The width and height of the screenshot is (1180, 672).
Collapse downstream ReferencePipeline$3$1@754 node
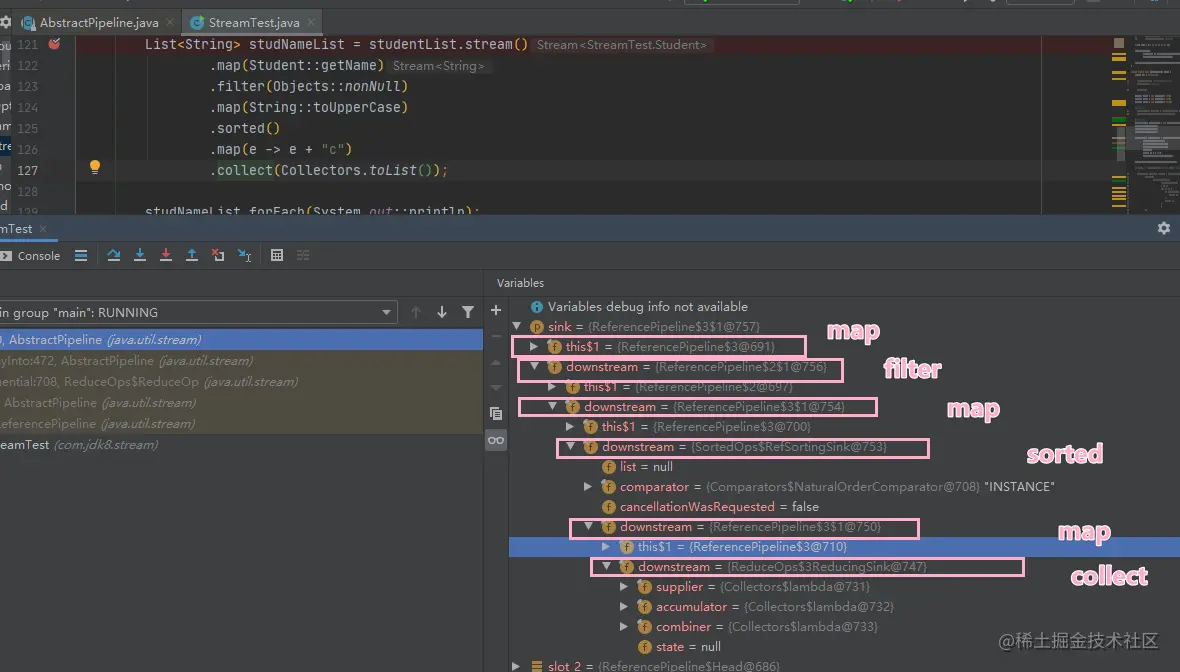point(553,406)
